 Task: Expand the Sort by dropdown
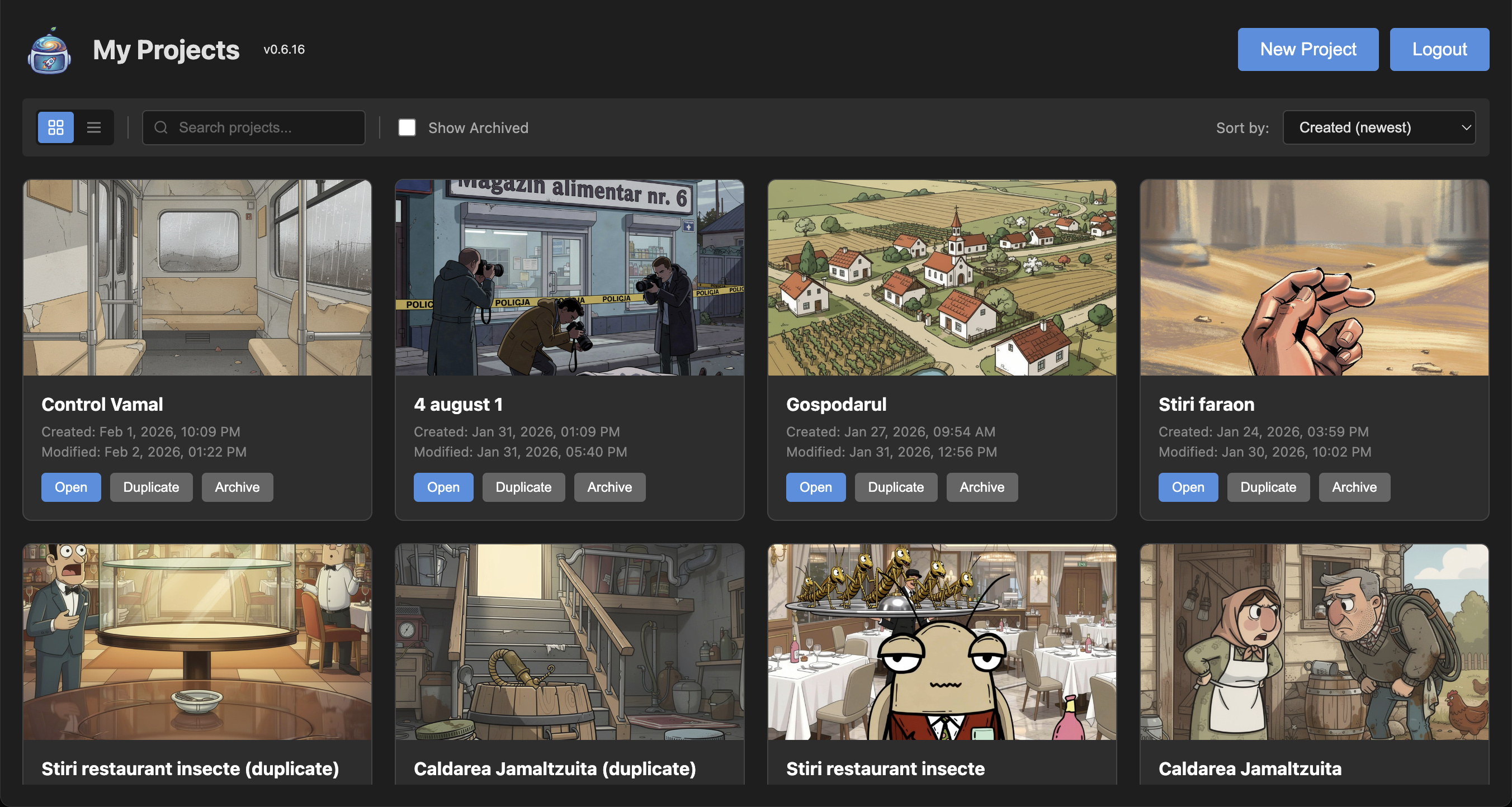pyautogui.click(x=1378, y=127)
